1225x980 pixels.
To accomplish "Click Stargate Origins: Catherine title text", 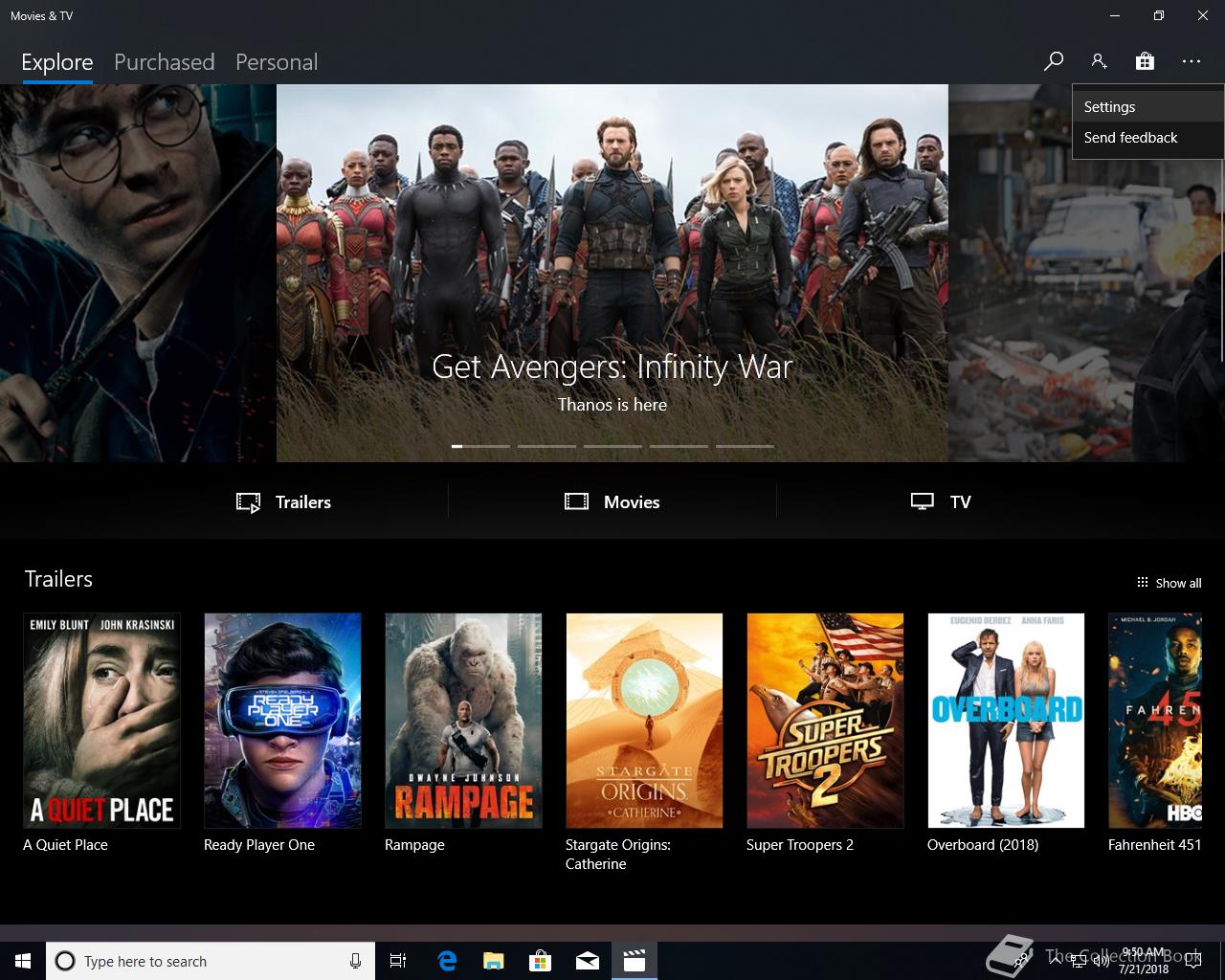I will click(618, 855).
